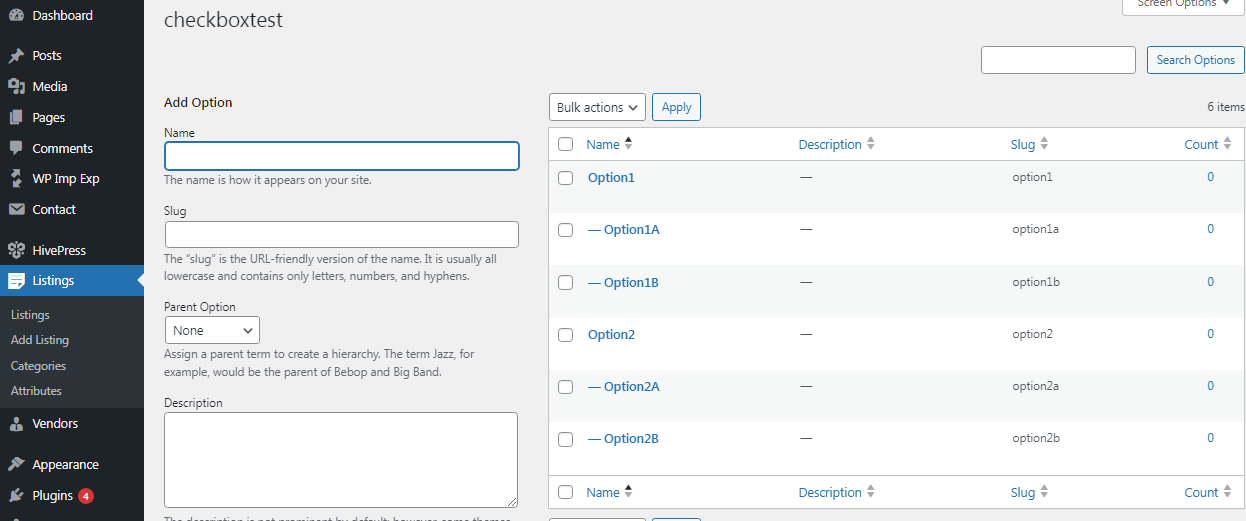Click the Plugins plug icon
Viewport: 1246px width, 521px height.
pos(16,495)
